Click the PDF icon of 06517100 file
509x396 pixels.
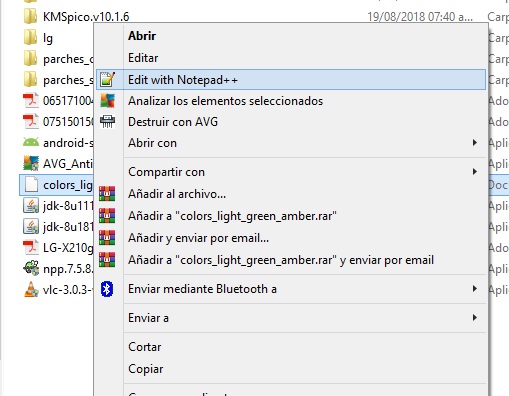pos(31,100)
